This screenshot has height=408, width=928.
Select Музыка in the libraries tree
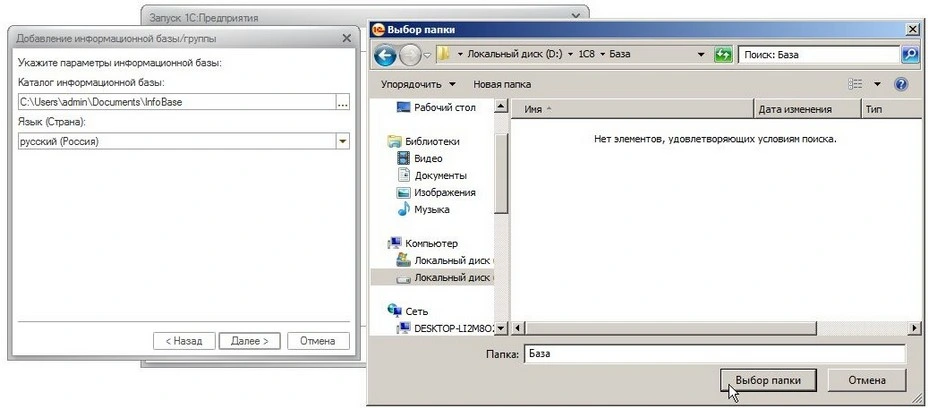(431, 209)
